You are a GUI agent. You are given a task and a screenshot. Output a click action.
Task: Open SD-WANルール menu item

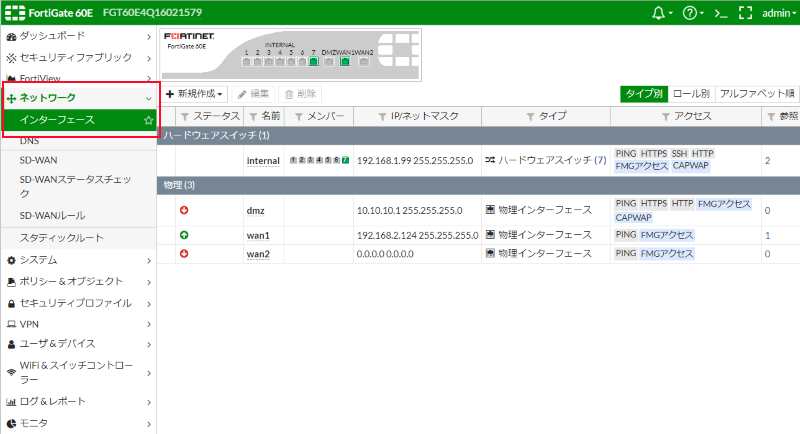click(x=53, y=215)
